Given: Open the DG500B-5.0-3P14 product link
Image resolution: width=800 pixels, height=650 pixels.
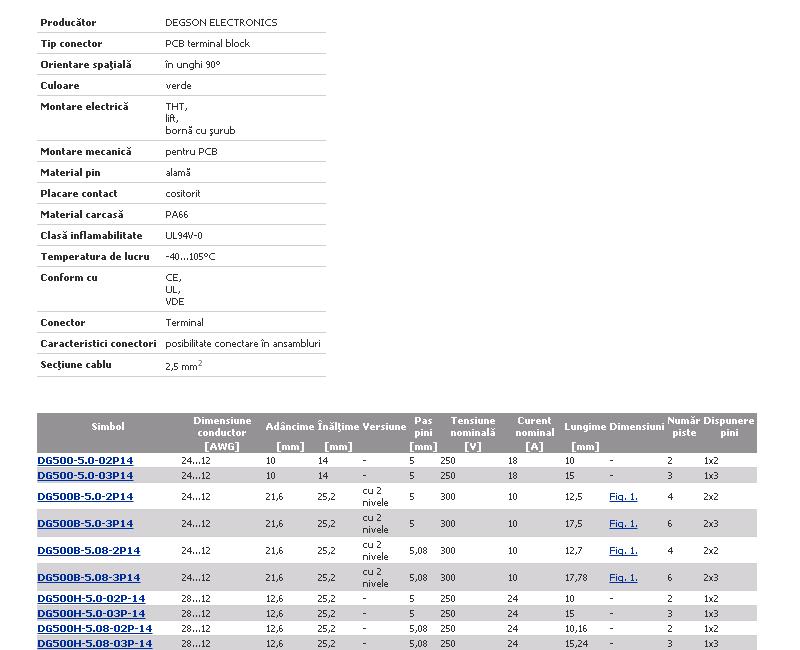Looking at the screenshot, I should [85, 523].
